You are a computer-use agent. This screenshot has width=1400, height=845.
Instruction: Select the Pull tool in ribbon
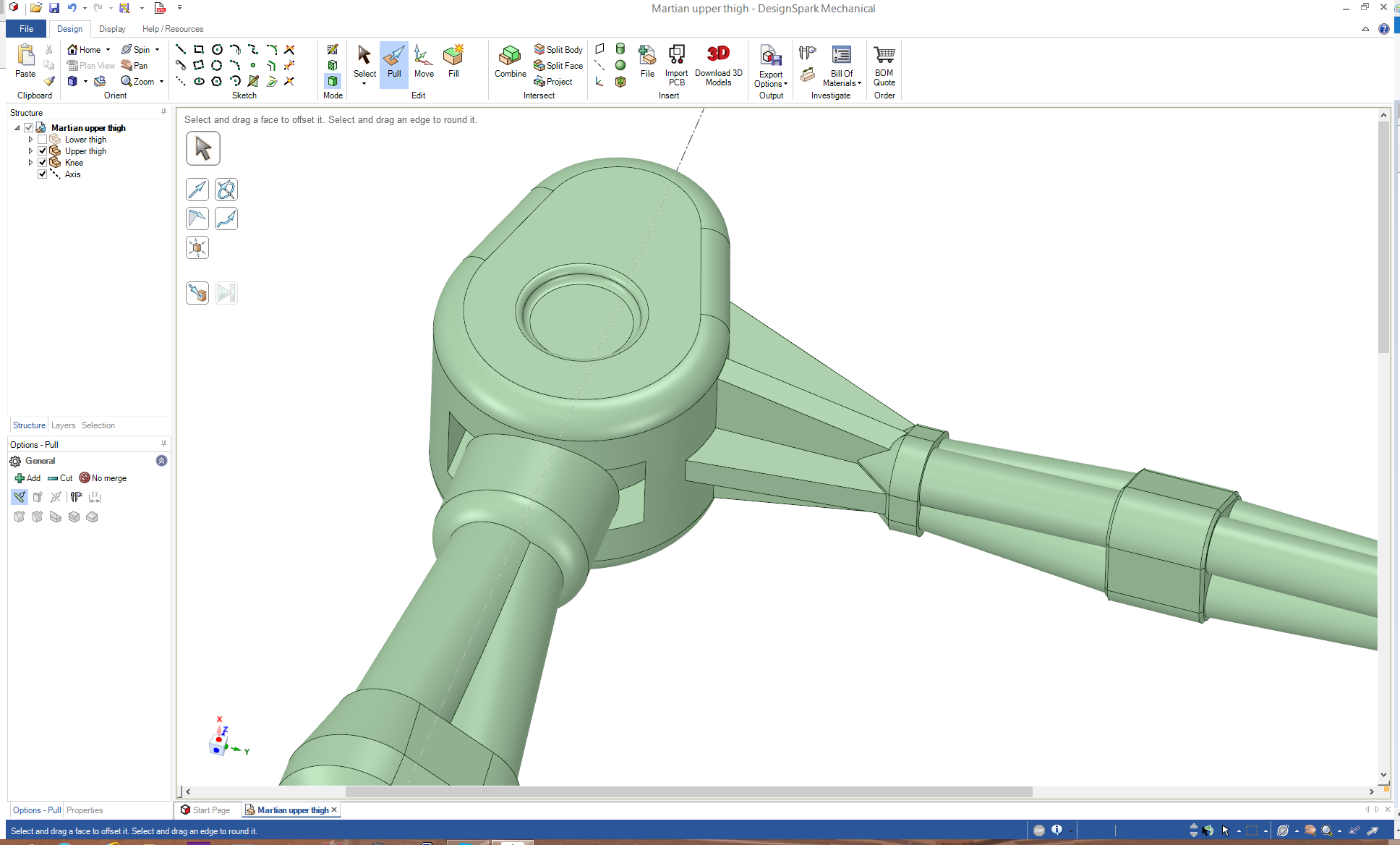(394, 61)
